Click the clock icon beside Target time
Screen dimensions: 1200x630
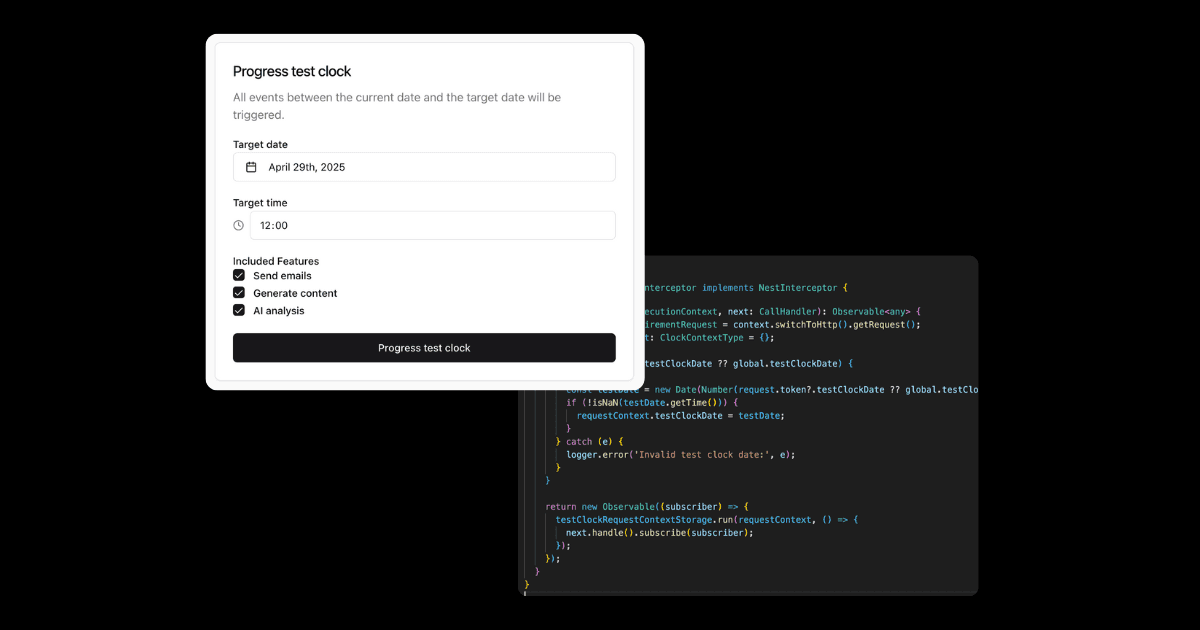click(239, 225)
